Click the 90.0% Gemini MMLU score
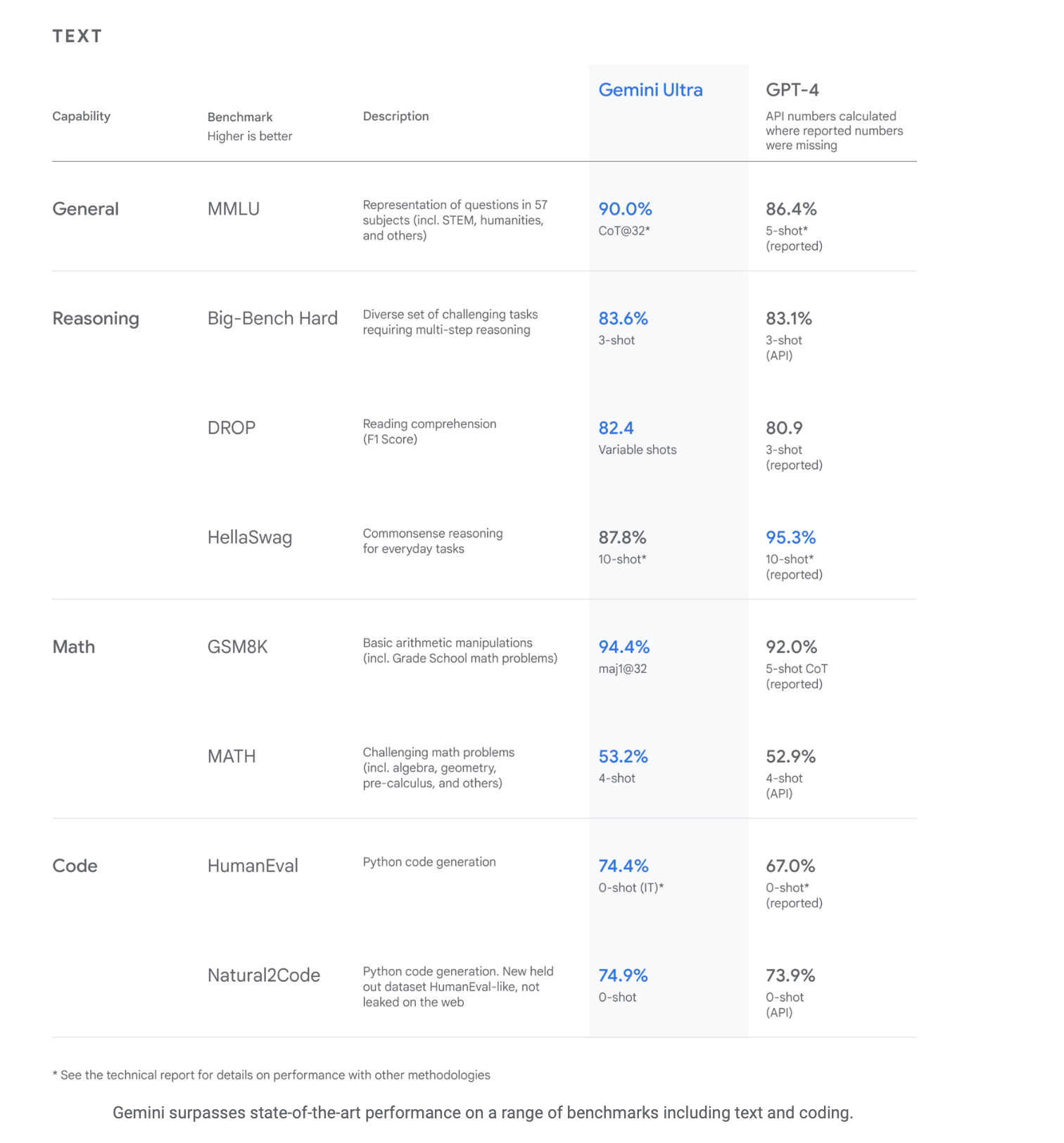The height and width of the screenshot is (1143, 1064). point(625,209)
